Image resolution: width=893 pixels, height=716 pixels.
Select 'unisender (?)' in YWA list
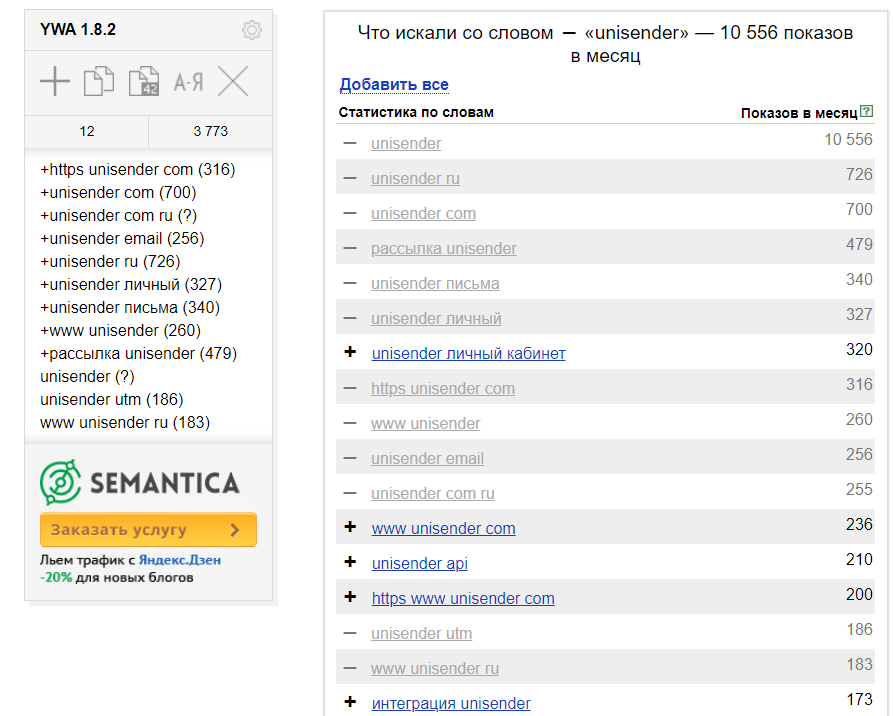87,377
